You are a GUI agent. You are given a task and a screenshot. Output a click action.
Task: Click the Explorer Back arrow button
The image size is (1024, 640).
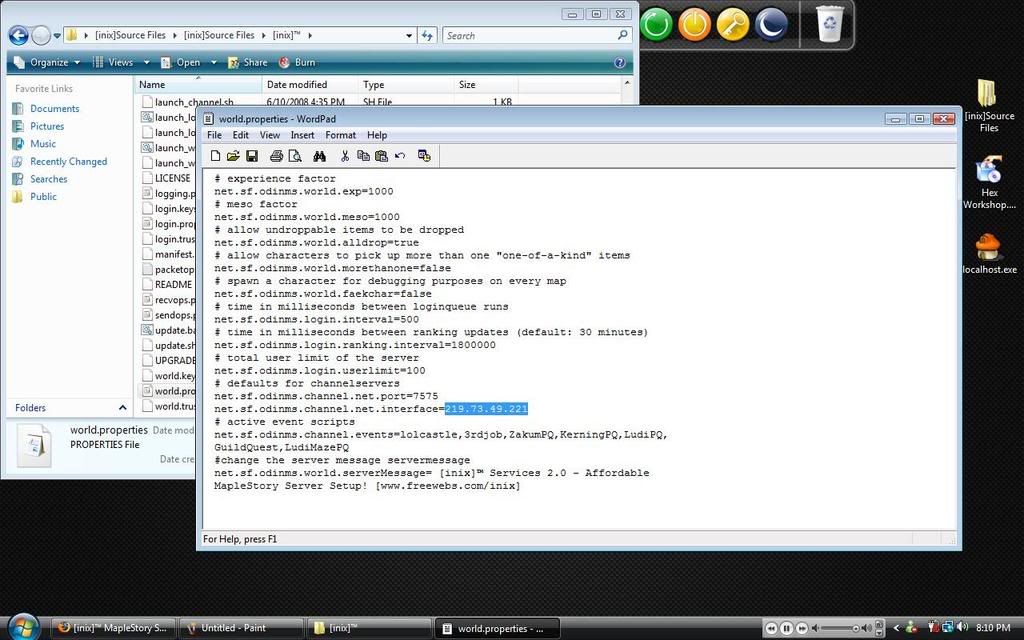[18, 35]
